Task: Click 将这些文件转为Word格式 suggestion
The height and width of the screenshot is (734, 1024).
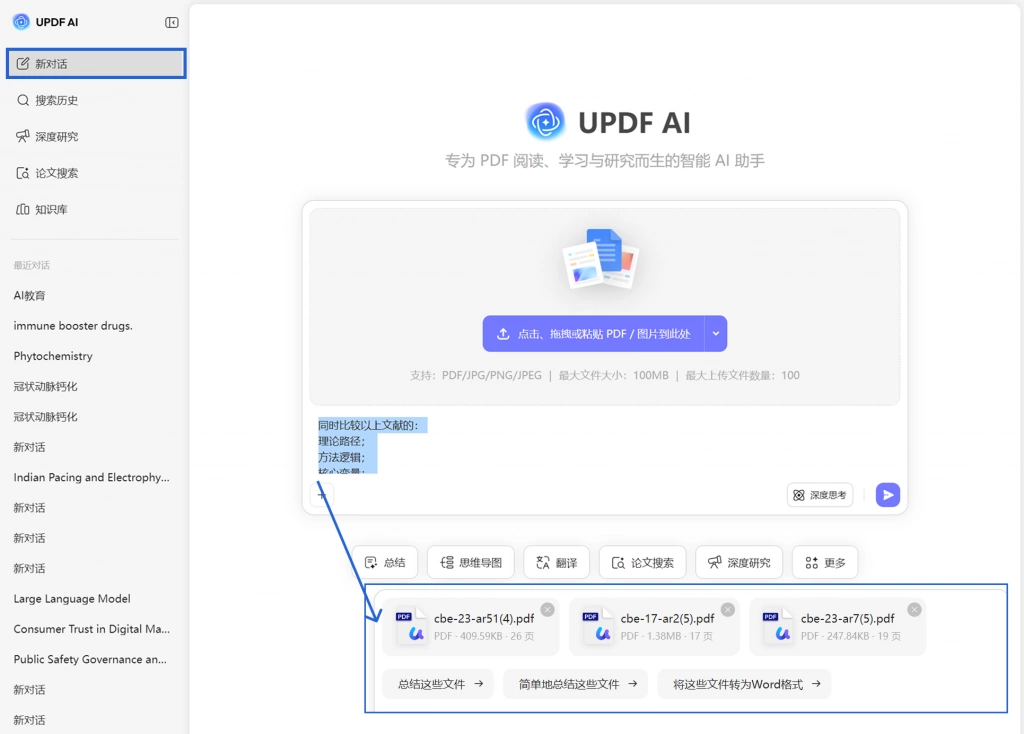Action: click(744, 684)
